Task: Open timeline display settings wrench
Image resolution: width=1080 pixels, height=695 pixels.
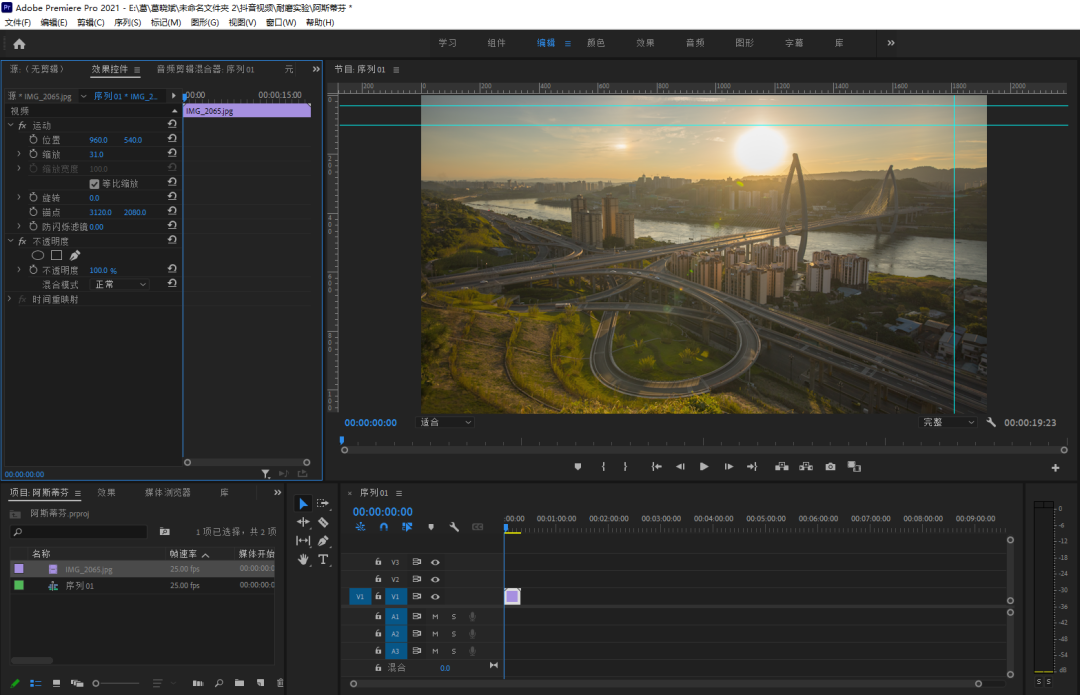Action: click(454, 527)
